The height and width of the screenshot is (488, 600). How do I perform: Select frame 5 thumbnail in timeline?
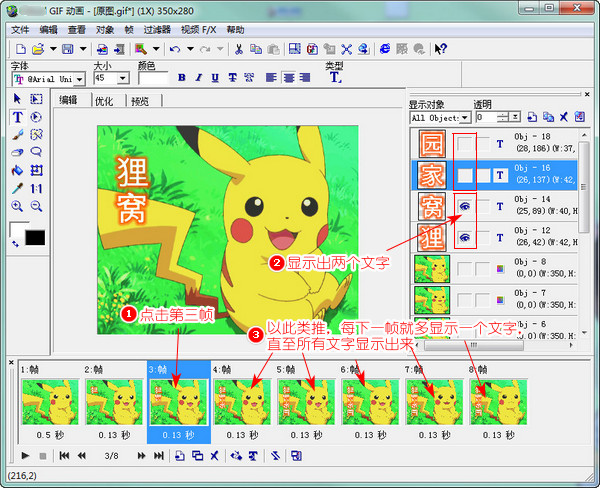(x=307, y=402)
